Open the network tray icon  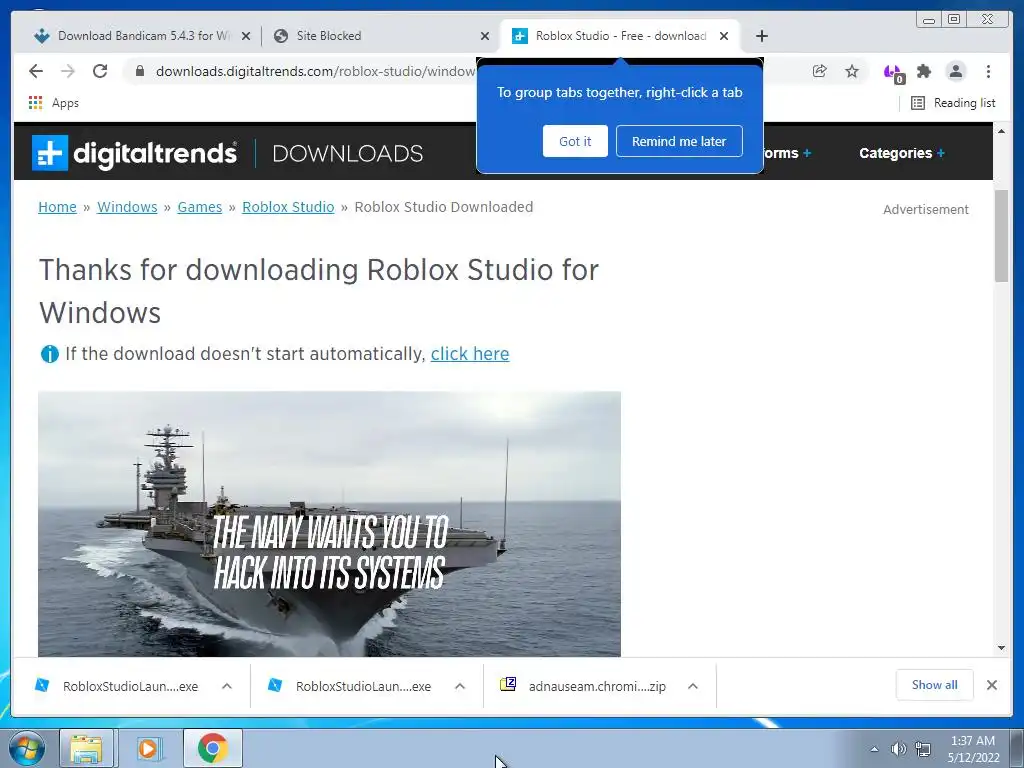coord(923,749)
